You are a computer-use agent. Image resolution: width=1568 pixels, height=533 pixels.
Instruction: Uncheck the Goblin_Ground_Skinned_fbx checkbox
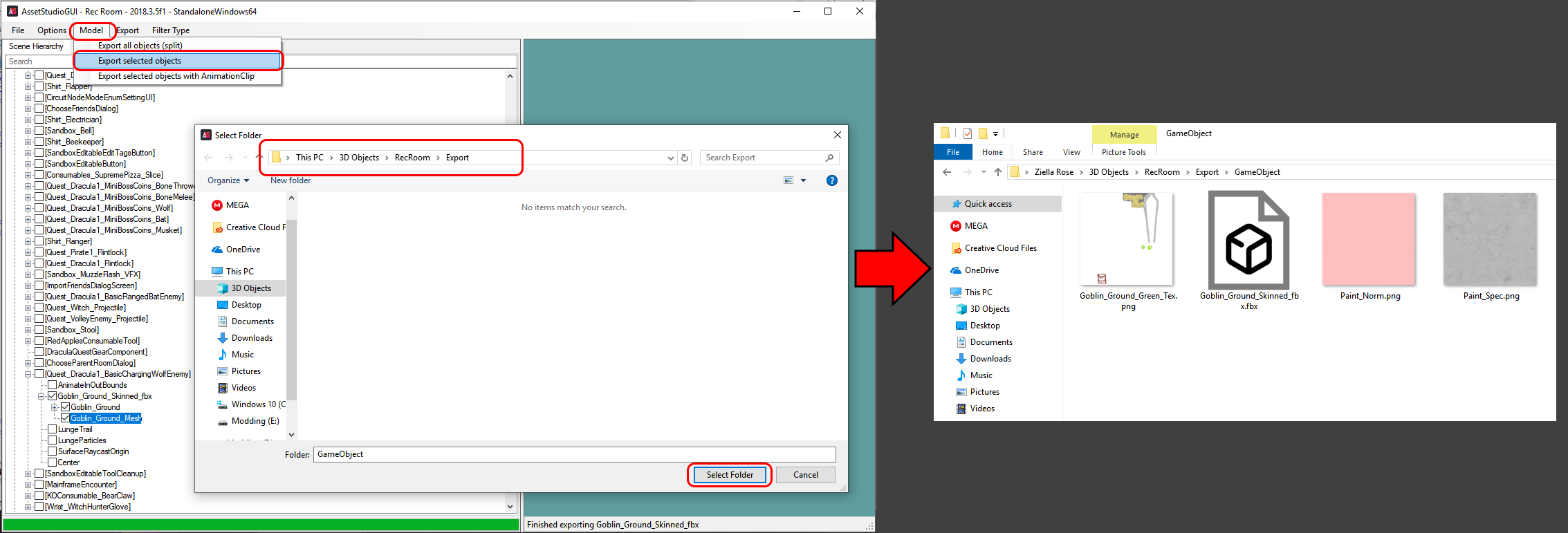(x=52, y=396)
